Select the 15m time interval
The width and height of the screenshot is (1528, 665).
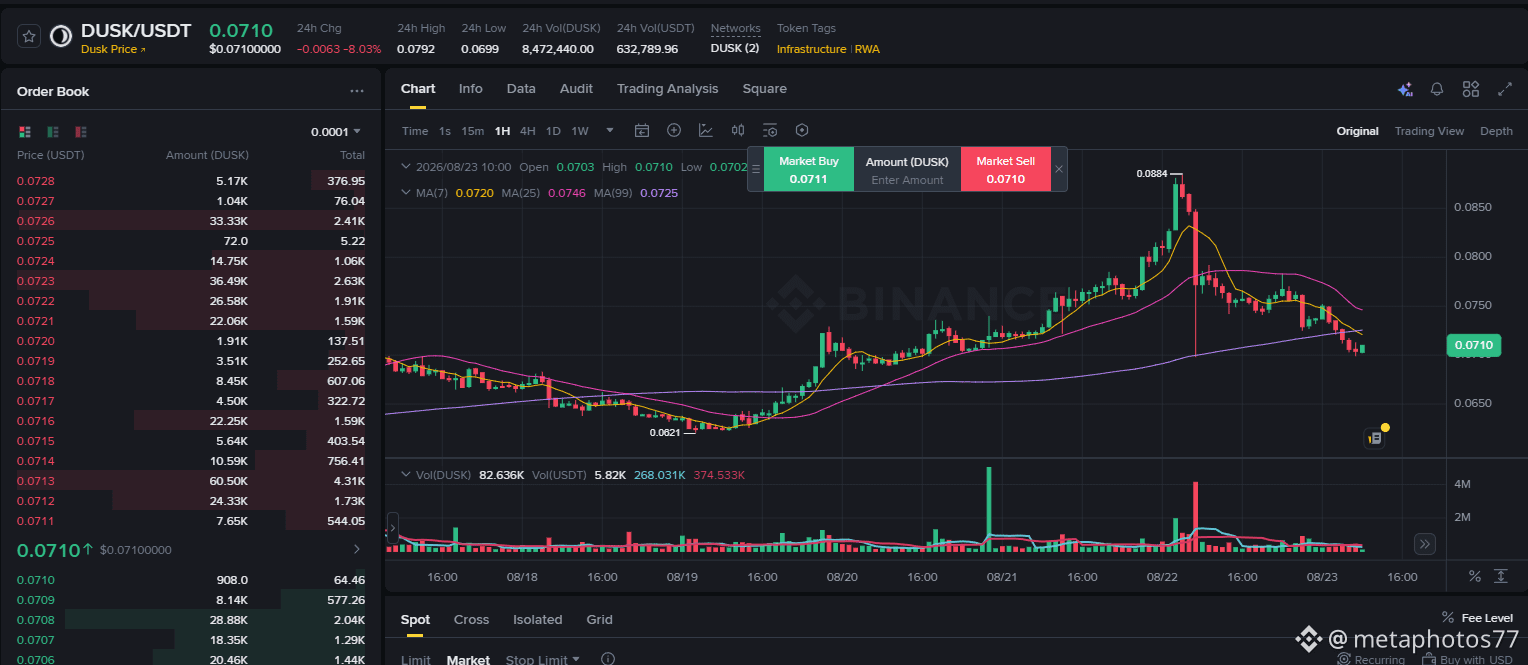473,131
